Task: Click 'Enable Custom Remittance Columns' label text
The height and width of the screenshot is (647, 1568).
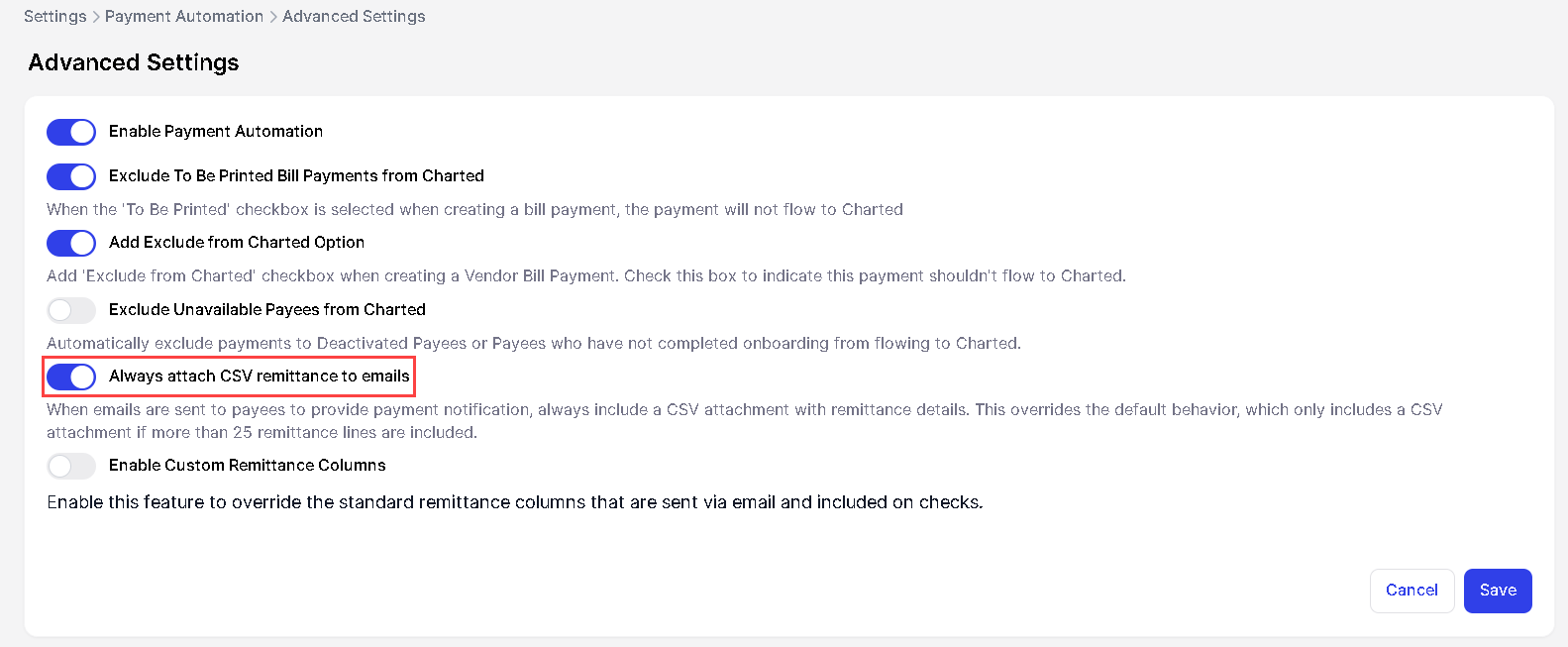Action: tap(248, 466)
